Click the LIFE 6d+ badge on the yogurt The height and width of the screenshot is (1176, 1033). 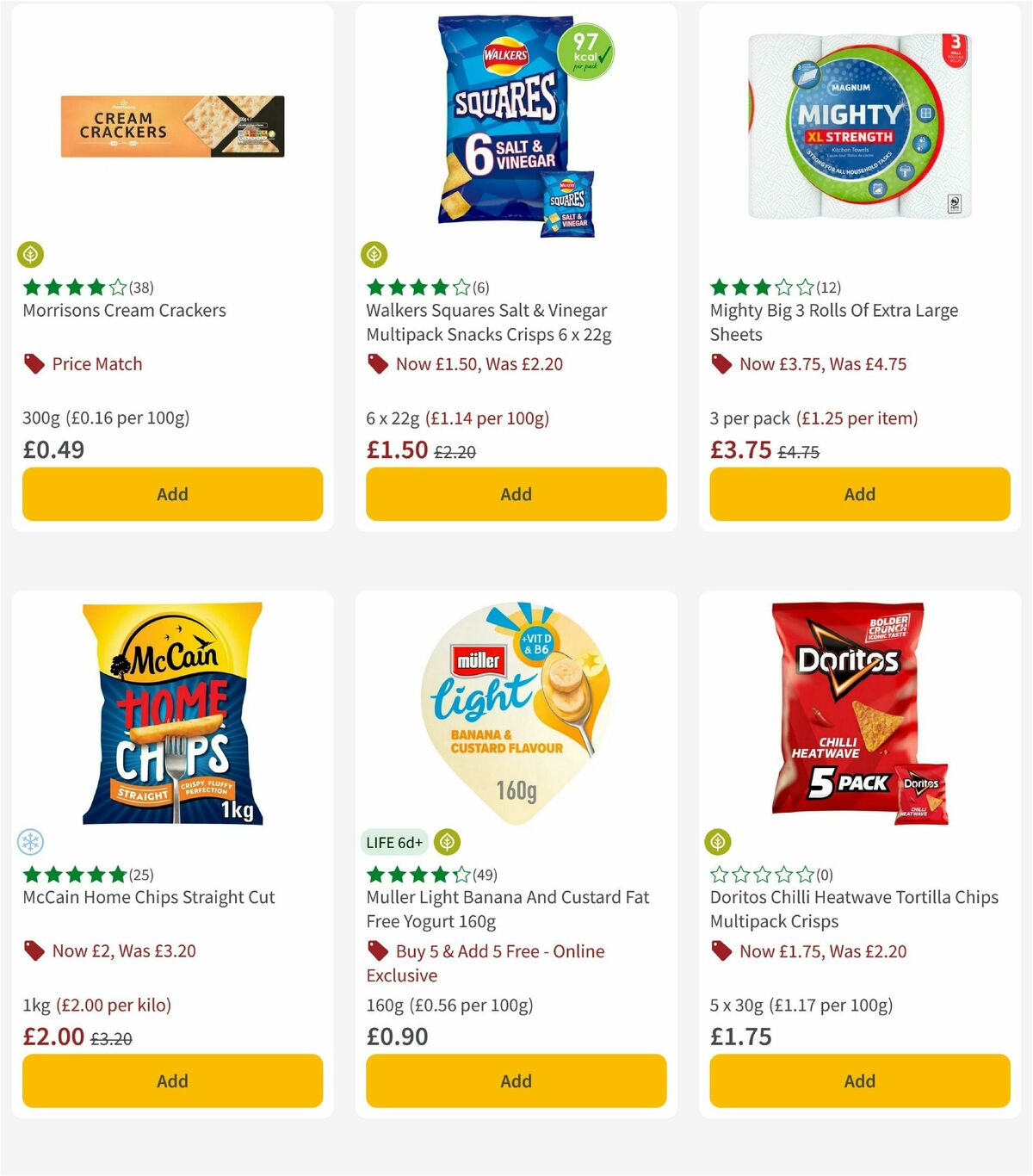[x=394, y=842]
